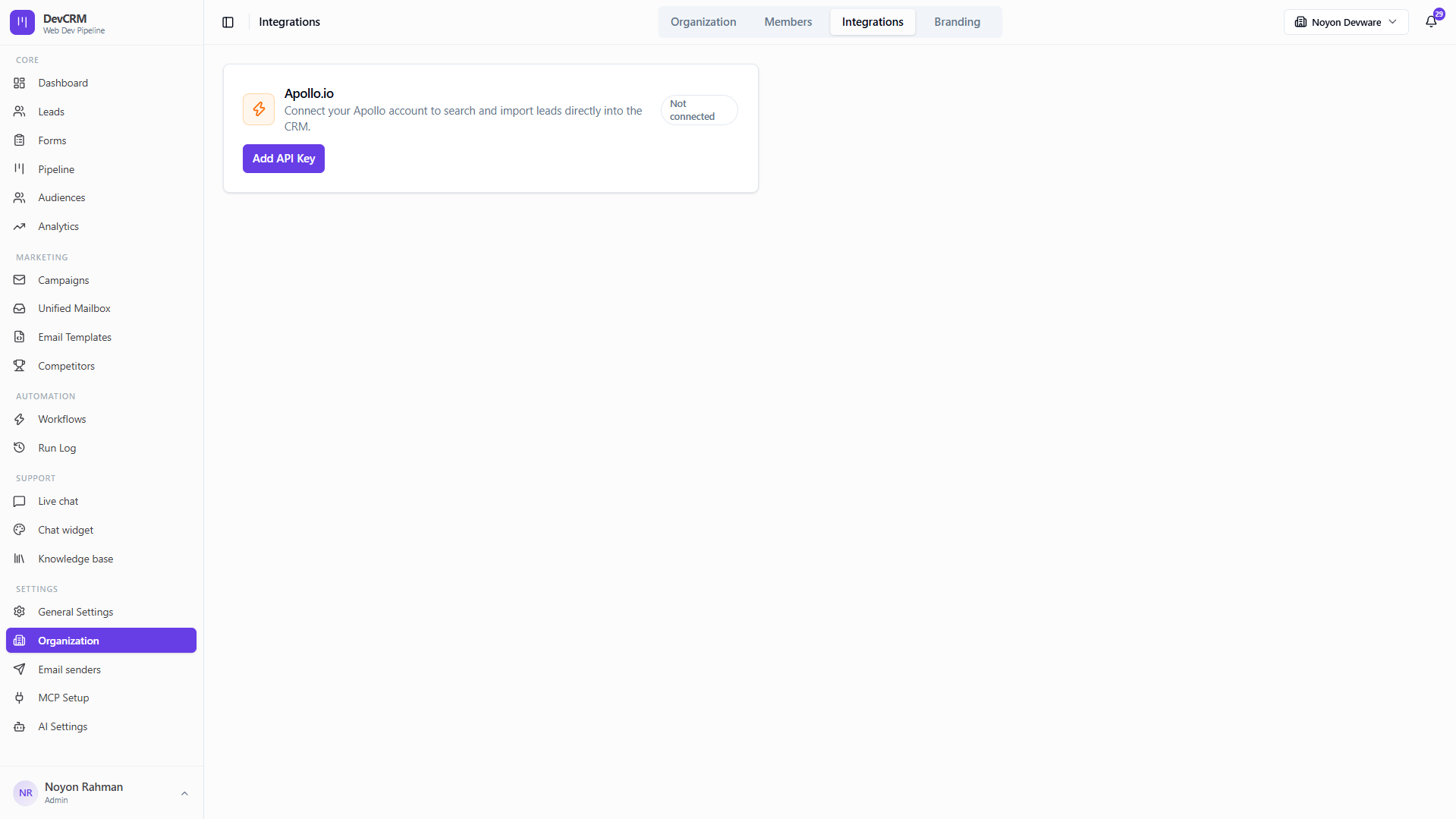Click the DevCRM logo icon

(x=22, y=23)
